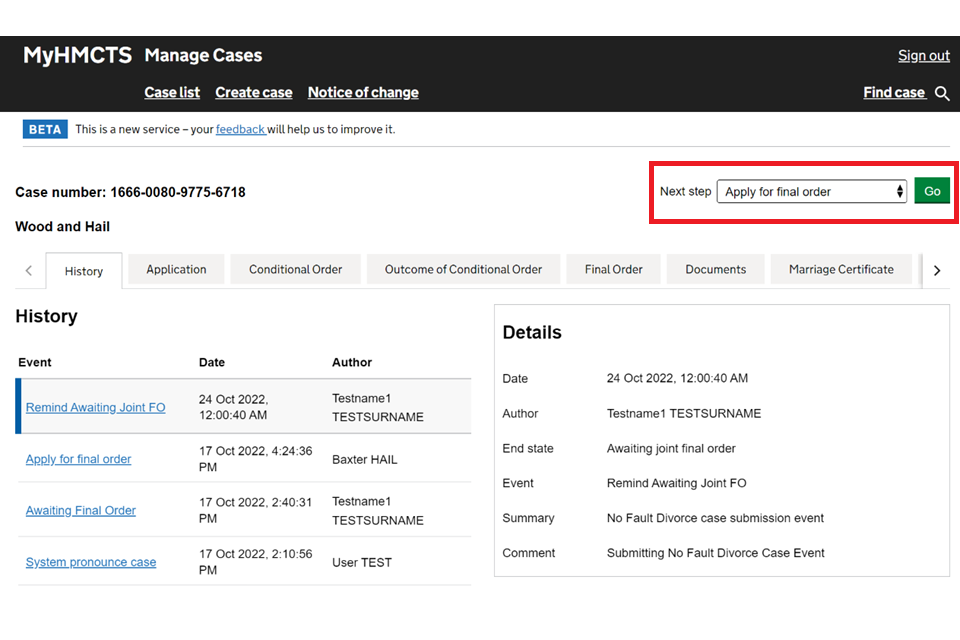Viewport: 960px width, 640px height.
Task: Open the Apply for final order event link
Action: tap(78, 459)
